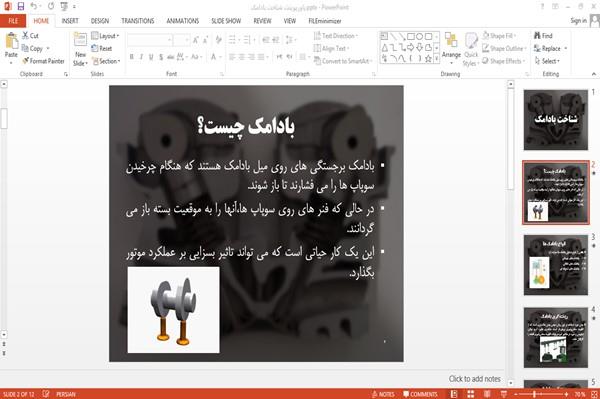The image size is (600, 399).
Task: Toggle numbered list
Action: [247, 39]
